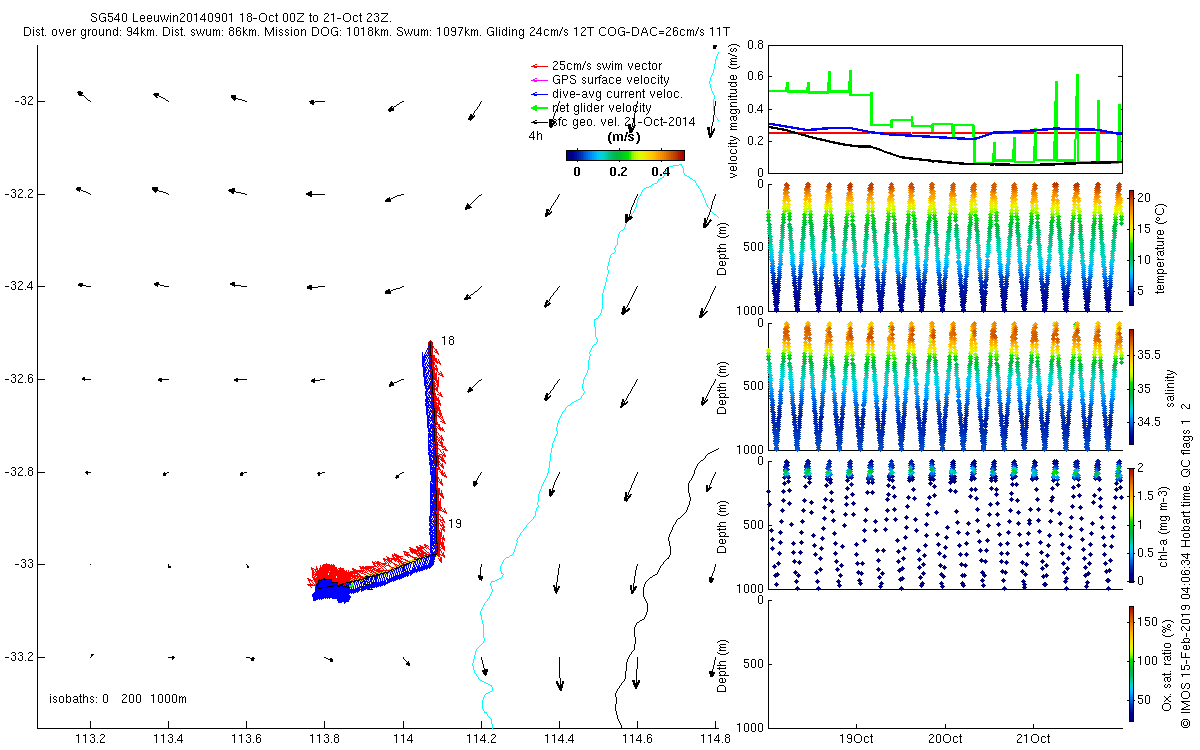
Task: Select the 'dive-avg current veloc.' legend label
Action: point(617,94)
